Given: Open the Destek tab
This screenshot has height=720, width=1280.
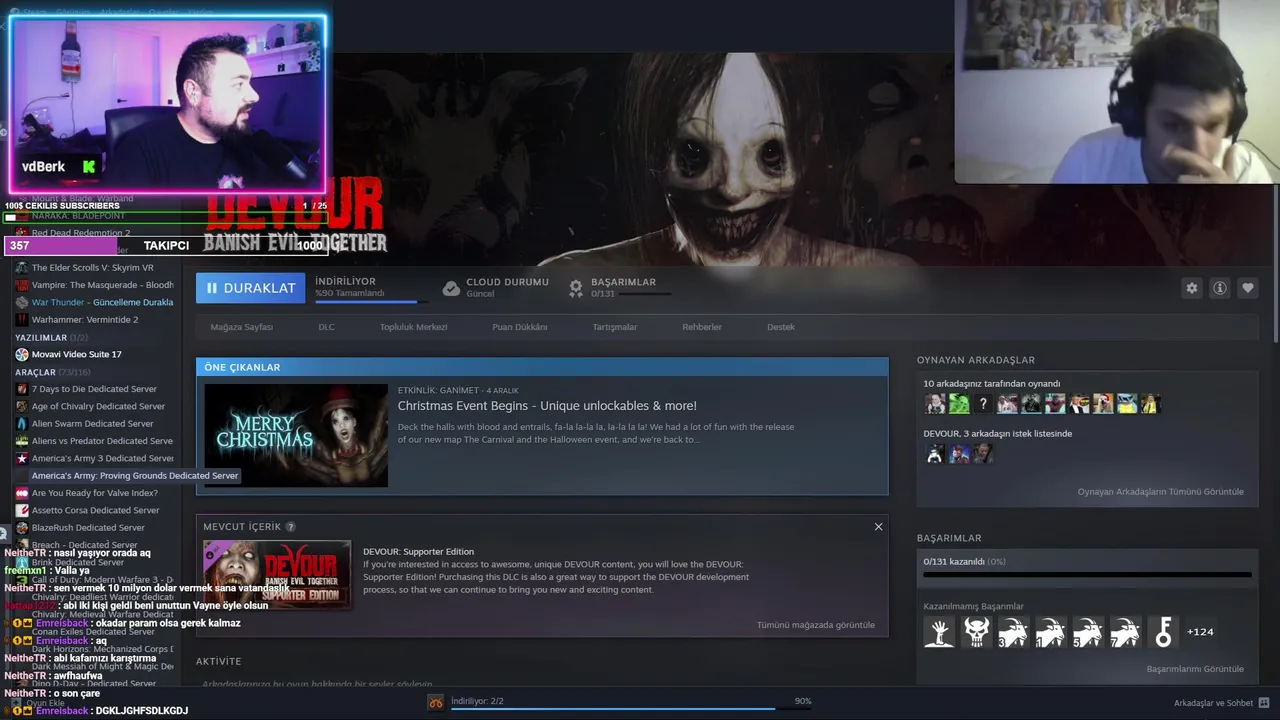Looking at the screenshot, I should click(781, 327).
